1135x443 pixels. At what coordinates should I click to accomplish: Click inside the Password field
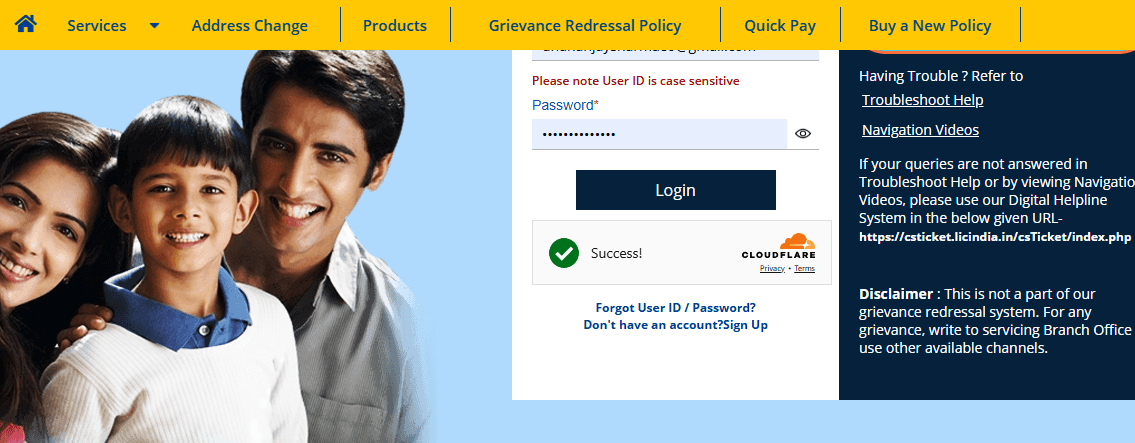[659, 134]
